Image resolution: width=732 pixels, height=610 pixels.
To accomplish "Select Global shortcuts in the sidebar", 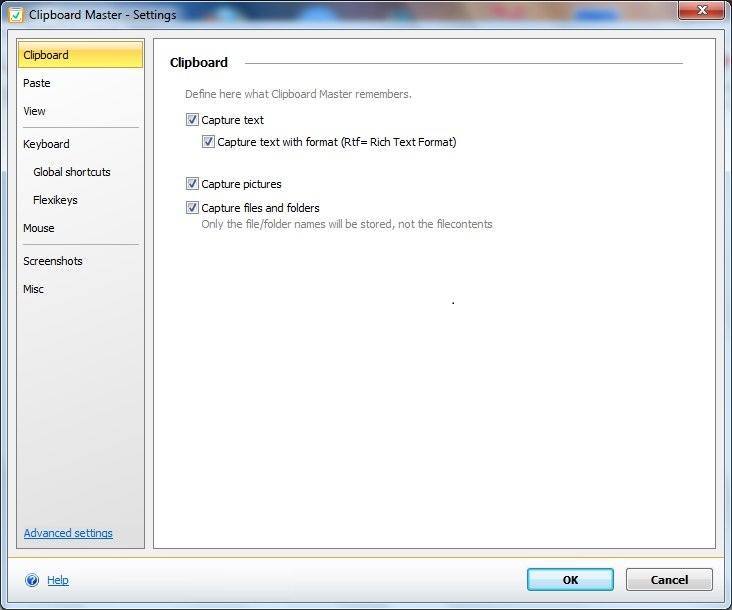I will click(x=80, y=172).
